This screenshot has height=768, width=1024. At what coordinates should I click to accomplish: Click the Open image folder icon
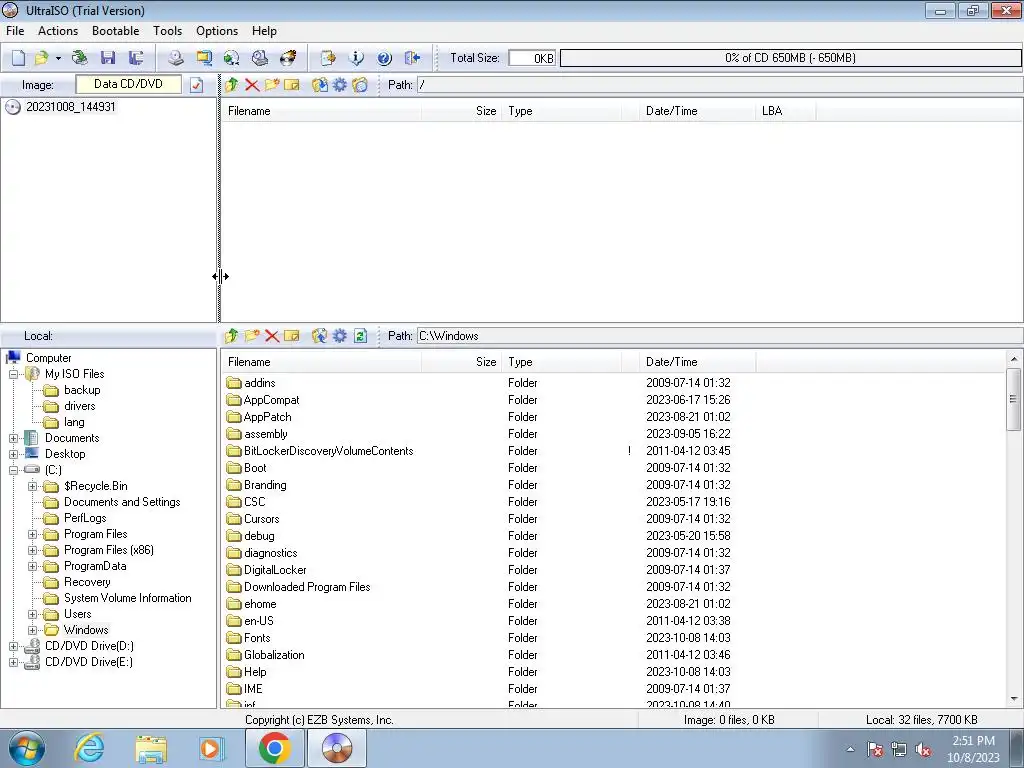click(41, 58)
